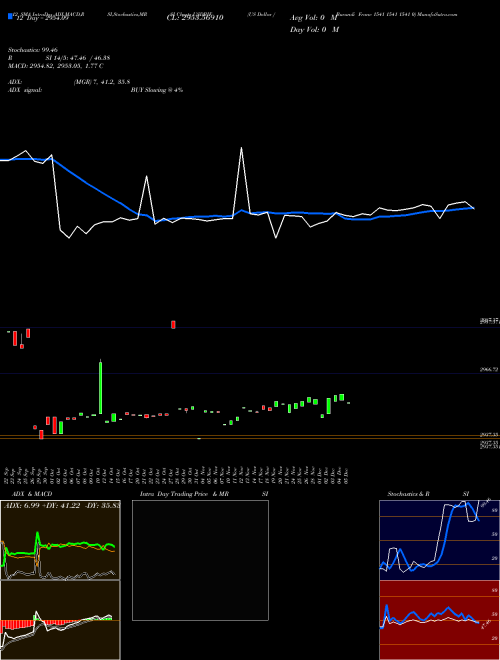Click the '2966.72' price level label
Image resolution: width=500 pixels, height=660 pixels.
tap(489, 370)
